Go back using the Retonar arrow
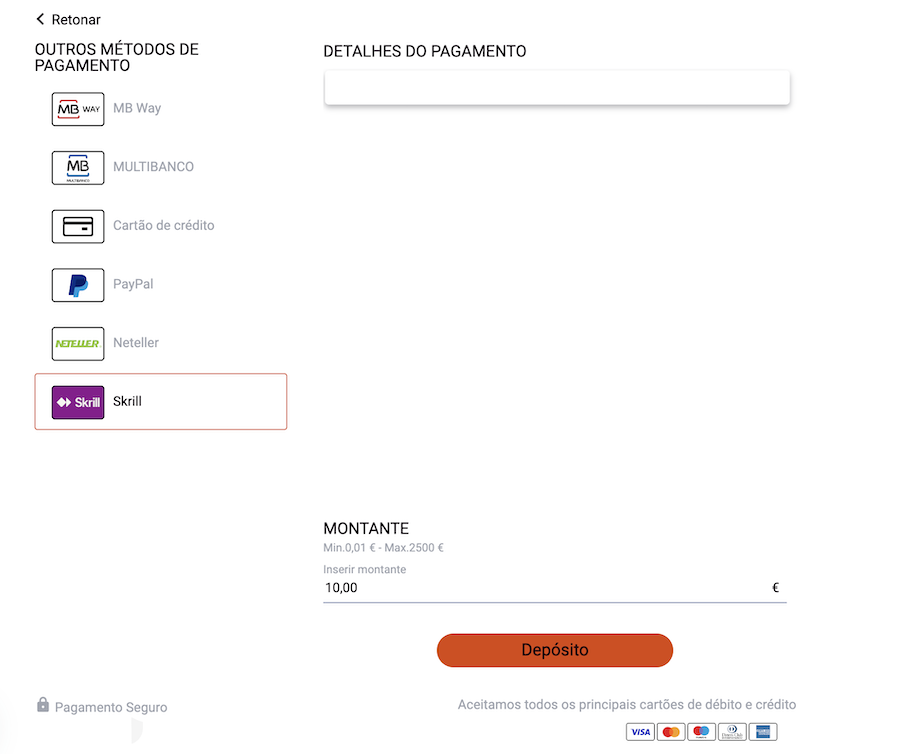This screenshot has width=900, height=754. coord(41,19)
